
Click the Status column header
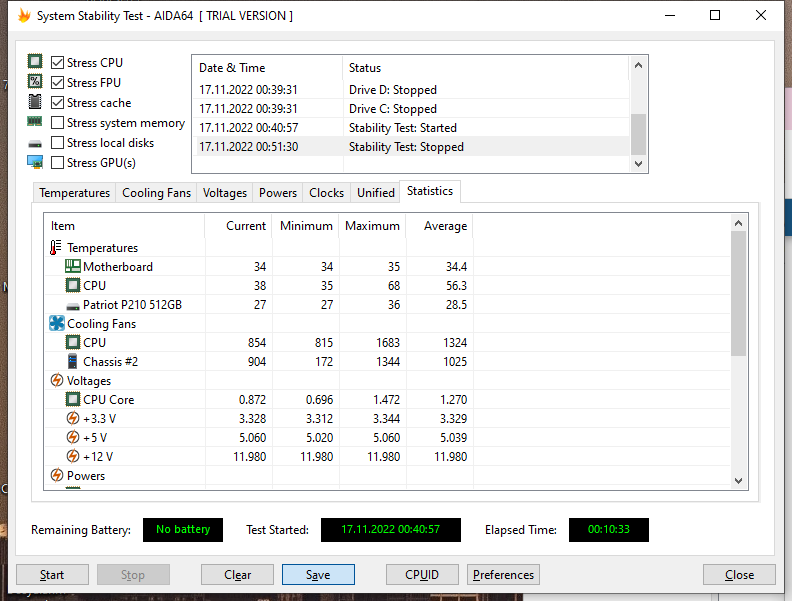486,68
